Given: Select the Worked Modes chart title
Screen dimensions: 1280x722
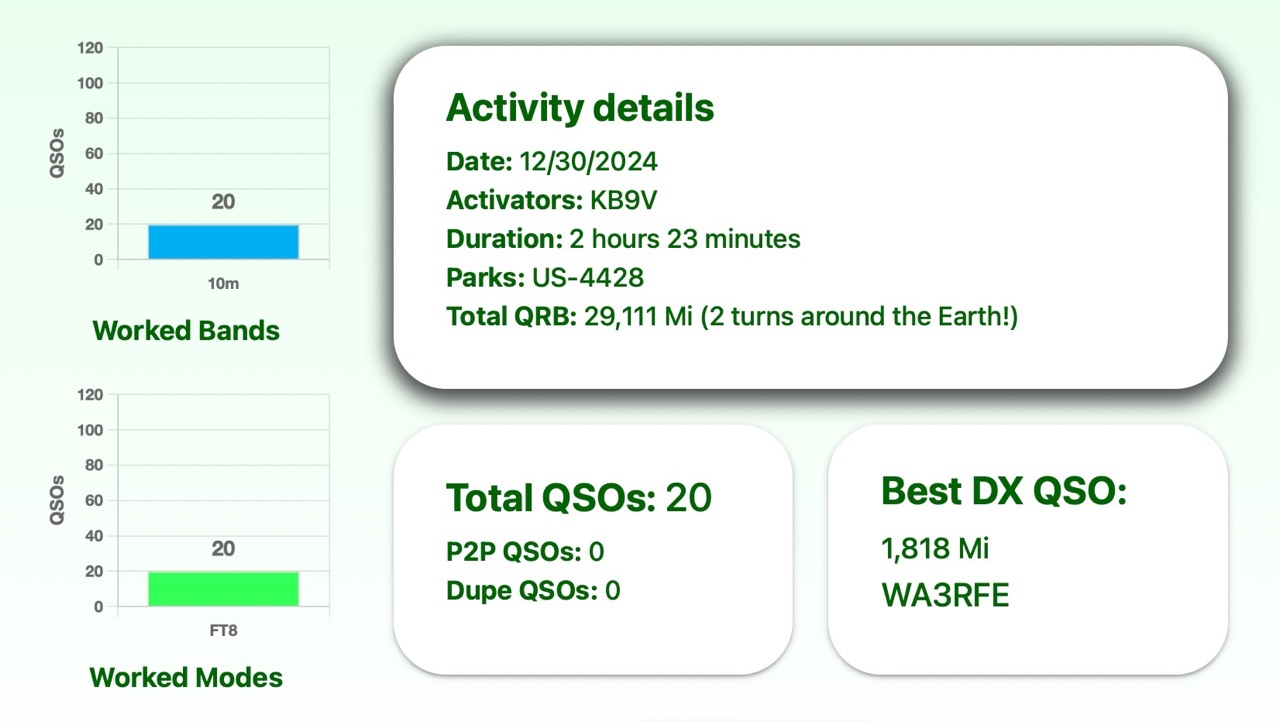Looking at the screenshot, I should pos(186,677).
